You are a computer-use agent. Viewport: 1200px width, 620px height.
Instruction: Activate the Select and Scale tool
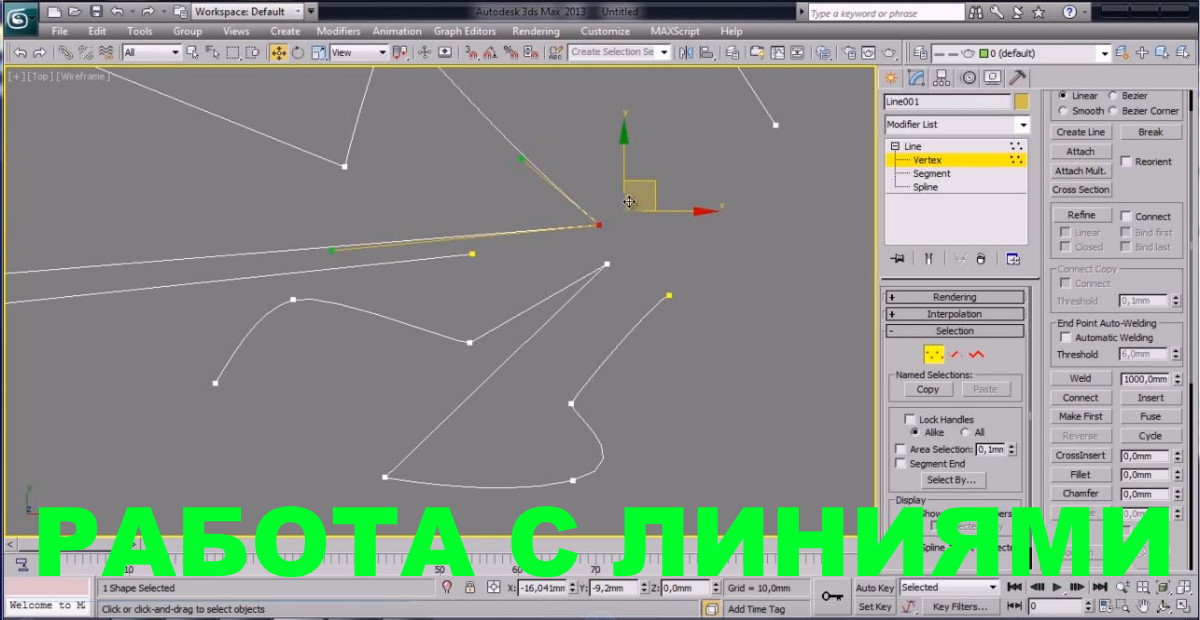tap(320, 52)
